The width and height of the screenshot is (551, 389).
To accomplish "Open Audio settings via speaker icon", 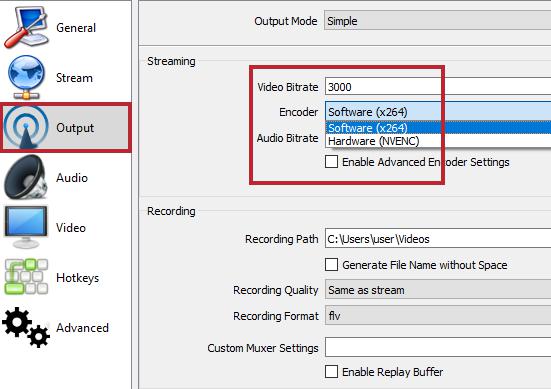I will click(x=26, y=177).
